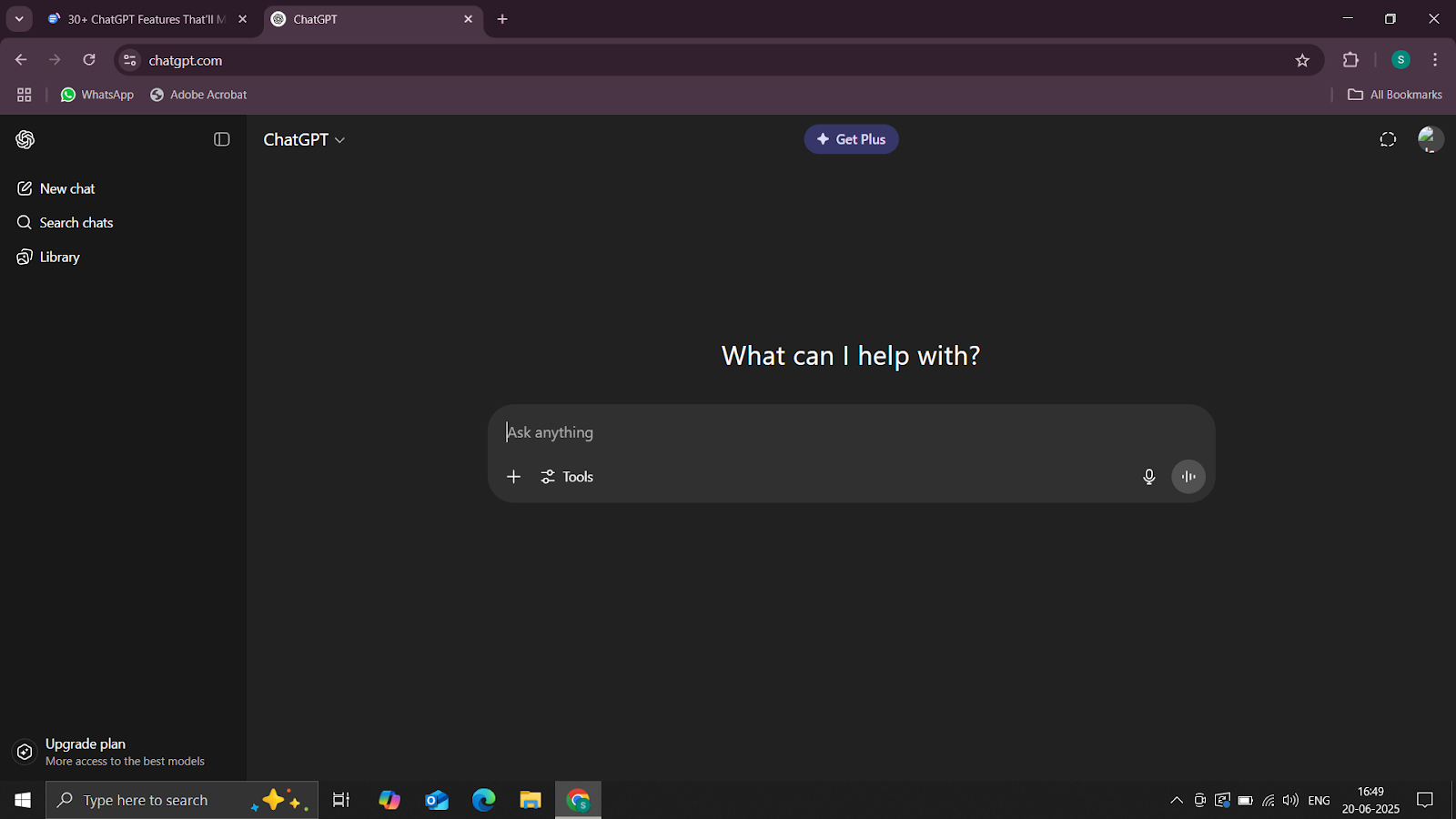Image resolution: width=1456 pixels, height=819 pixels.
Task: Open the Adobe Acrobat bookmark
Action: [198, 95]
